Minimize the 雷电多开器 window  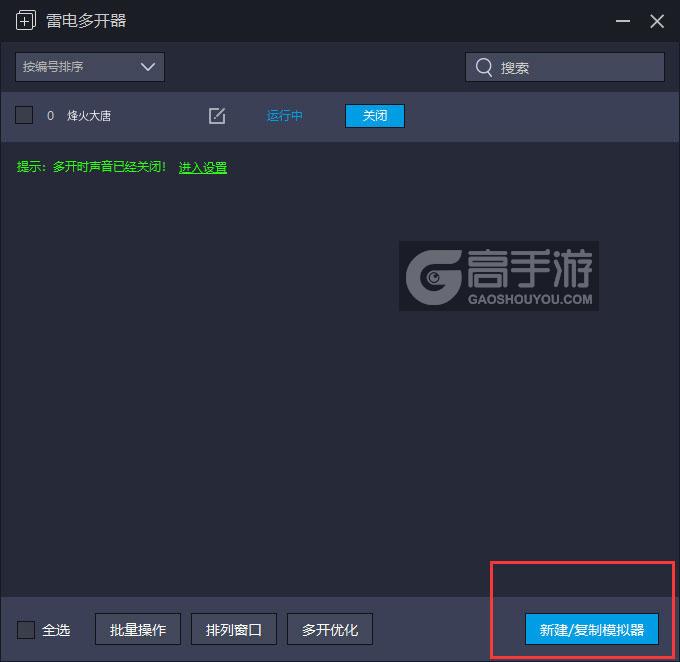(623, 21)
